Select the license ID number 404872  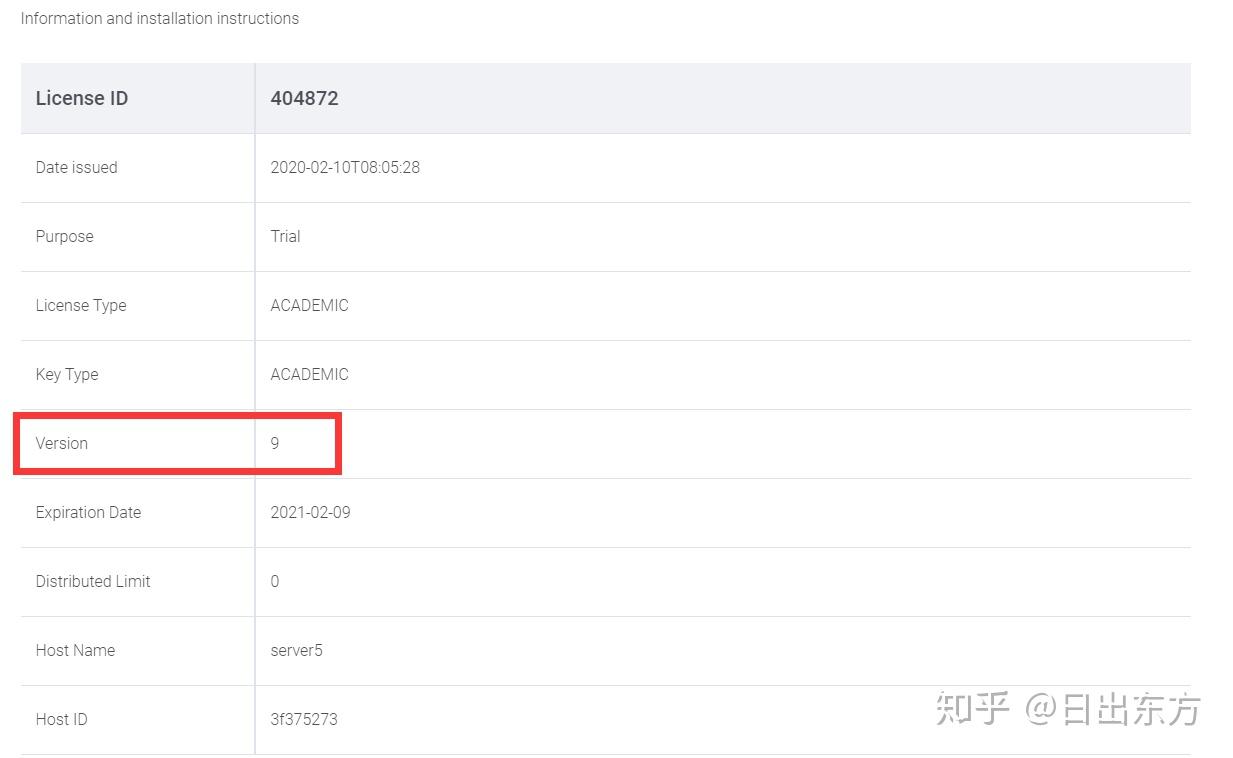(304, 98)
